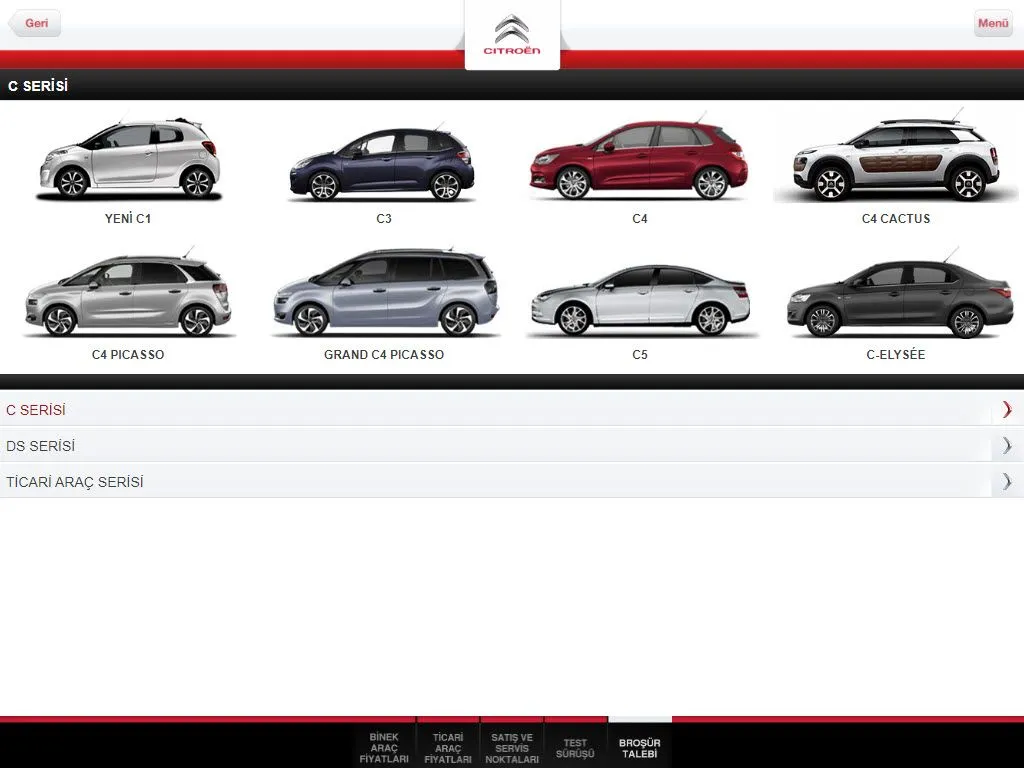1024x768 pixels.
Task: Tap the Citroën logo at top
Action: point(512,35)
